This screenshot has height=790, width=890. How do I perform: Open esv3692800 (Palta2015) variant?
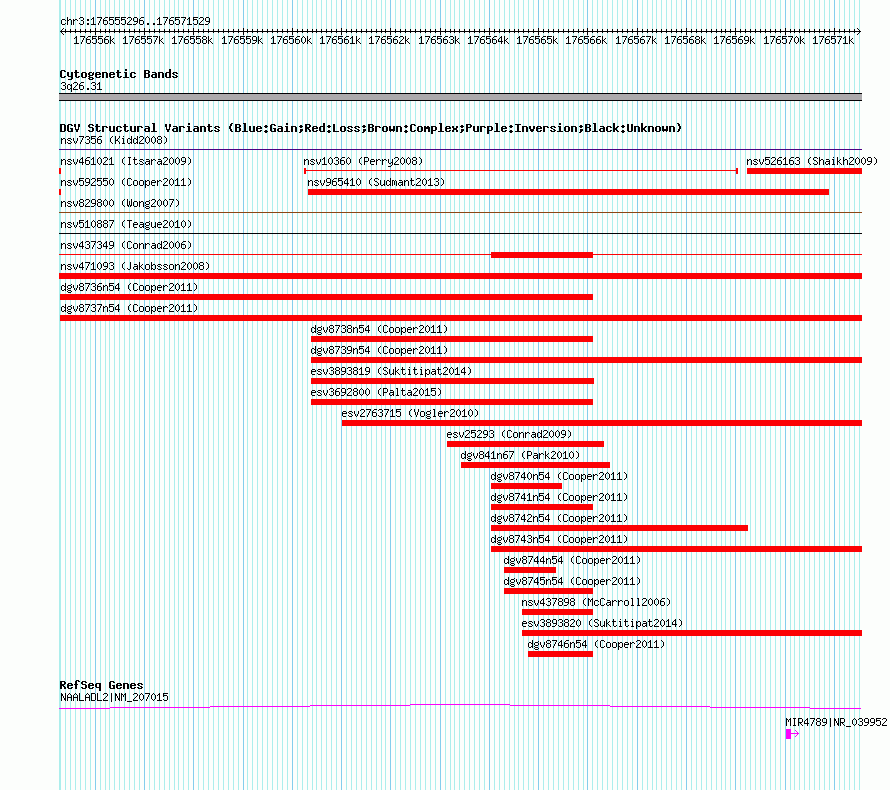(376, 392)
